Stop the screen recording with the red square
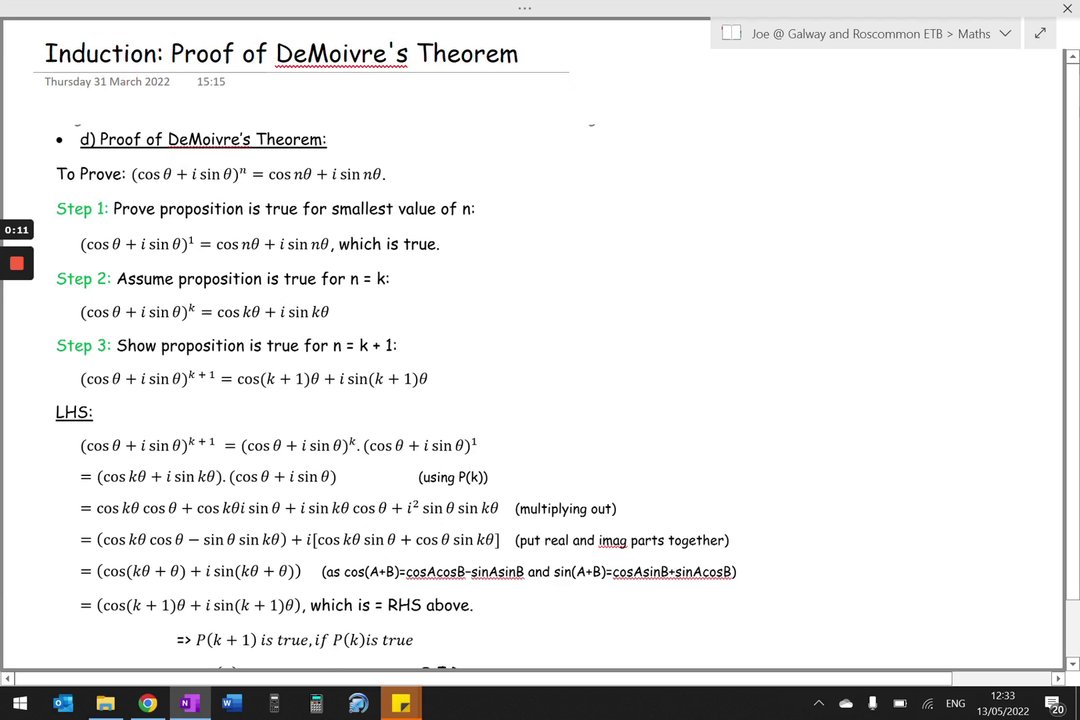The height and width of the screenshot is (720, 1080). tap(17, 263)
